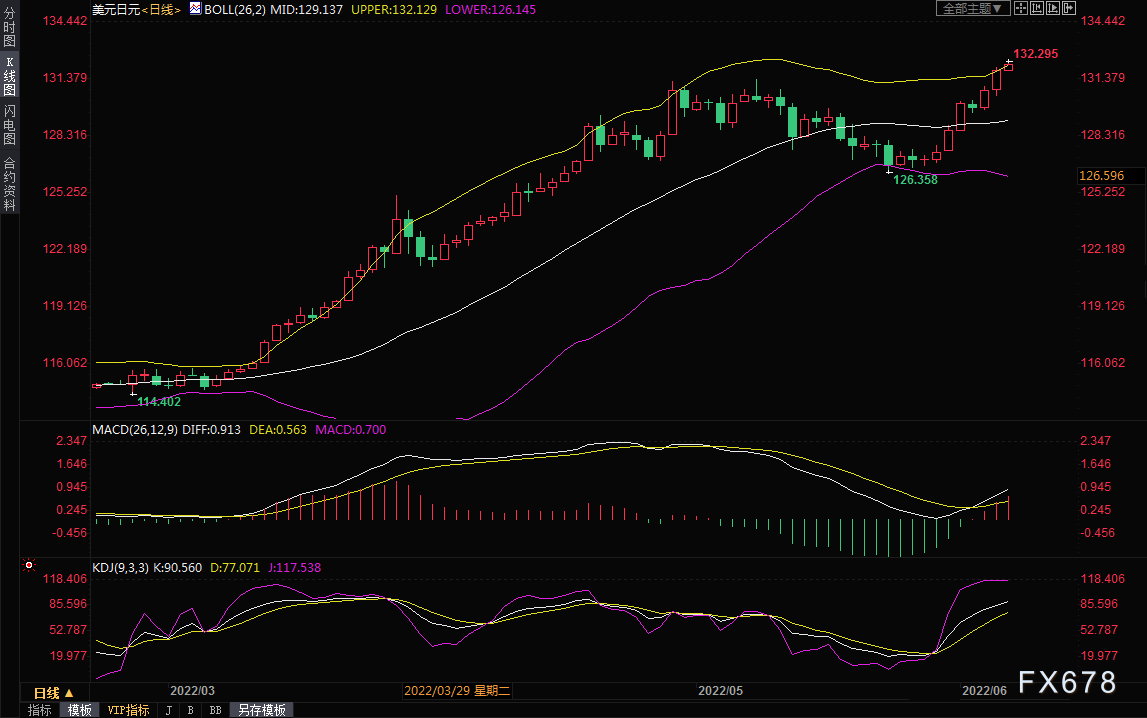Toggle the J template button
The image size is (1147, 718).
tap(169, 710)
